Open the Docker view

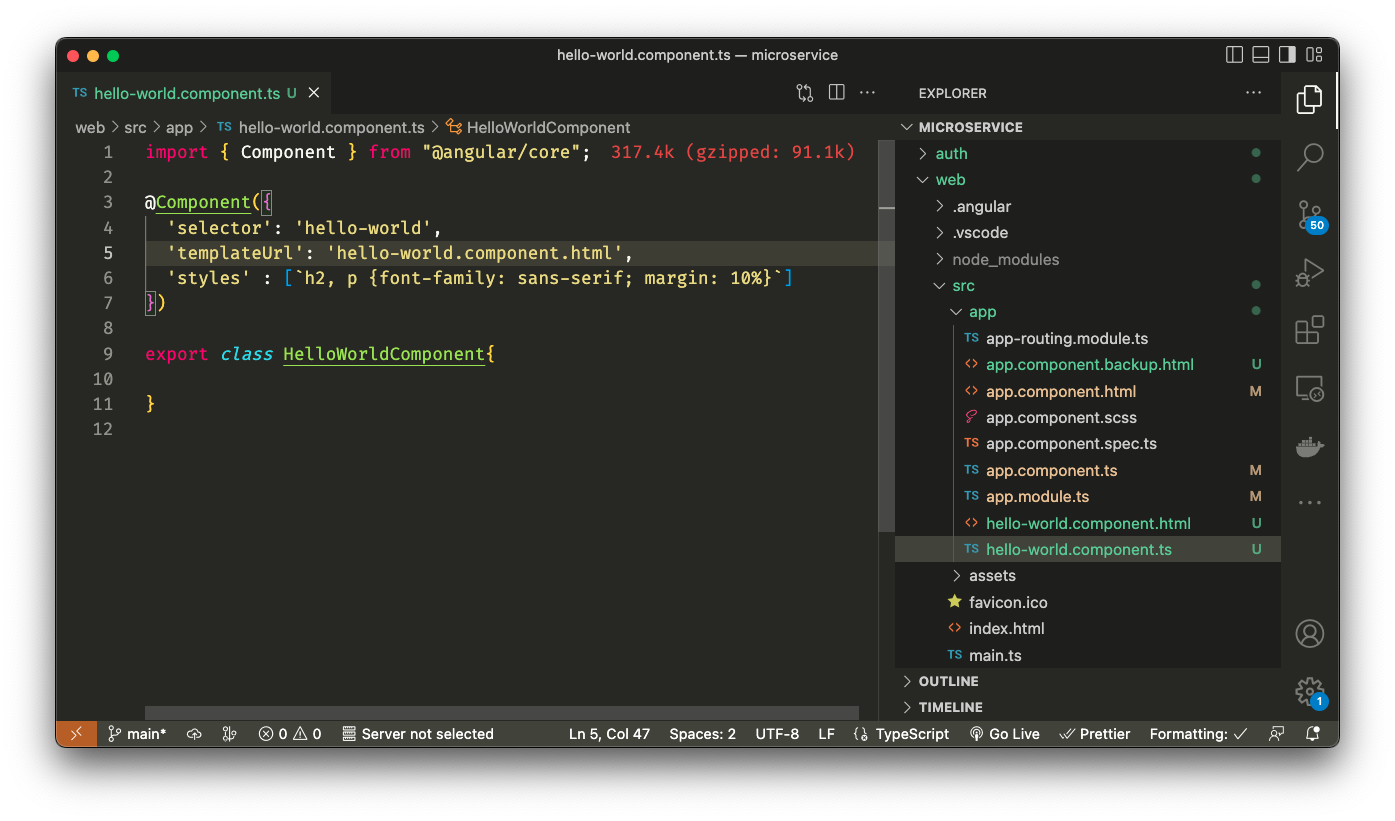(x=1309, y=446)
